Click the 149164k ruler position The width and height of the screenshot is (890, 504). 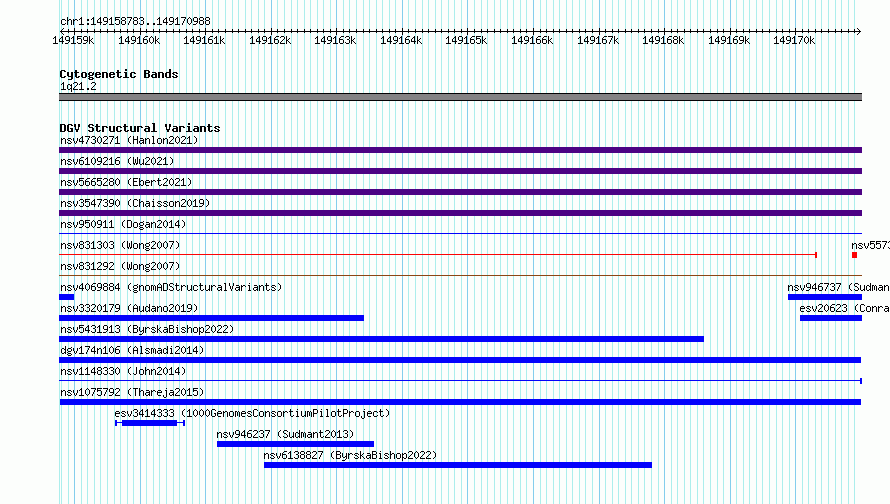pos(401,40)
